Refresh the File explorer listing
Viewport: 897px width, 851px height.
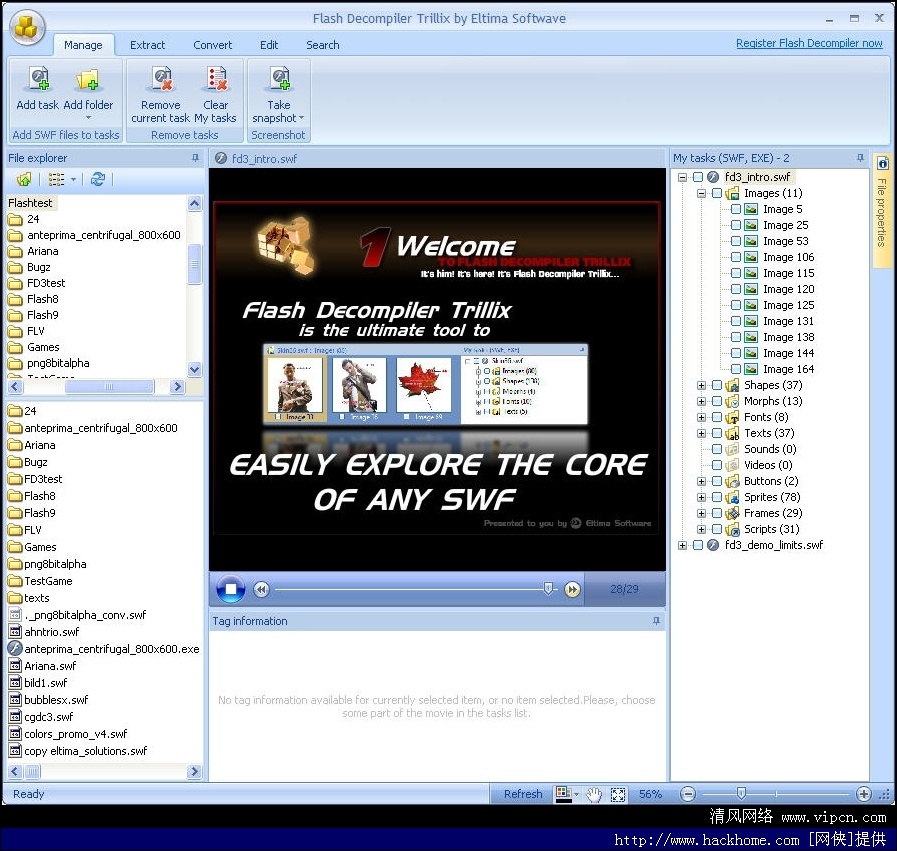98,180
